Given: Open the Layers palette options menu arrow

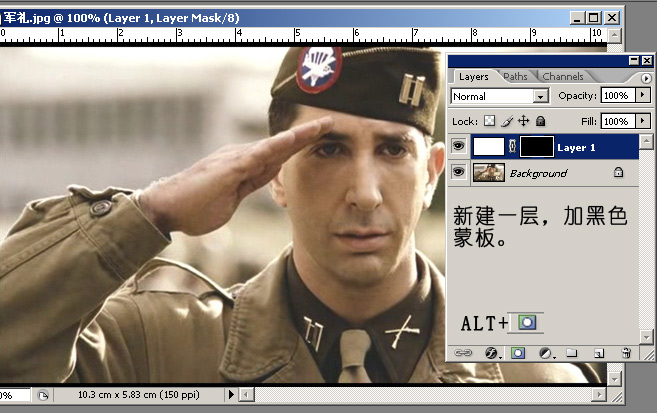Looking at the screenshot, I should point(646,78).
